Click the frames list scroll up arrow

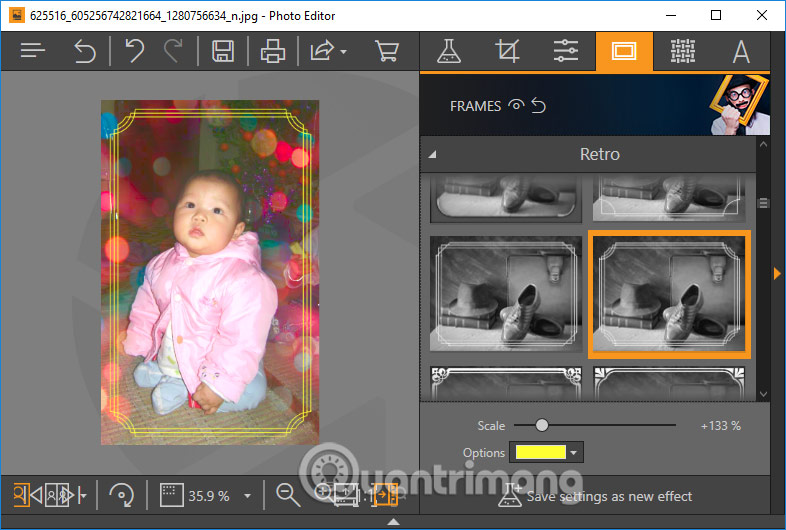coord(763,145)
